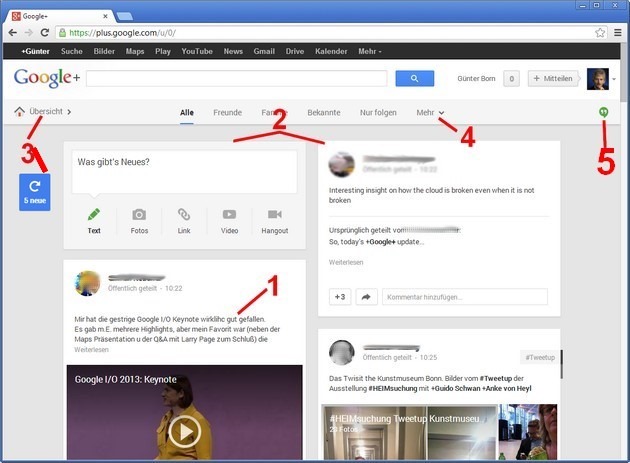Image resolution: width=630 pixels, height=463 pixels.
Task: Click the blue search magnifier button
Action: pyautogui.click(x=414, y=79)
